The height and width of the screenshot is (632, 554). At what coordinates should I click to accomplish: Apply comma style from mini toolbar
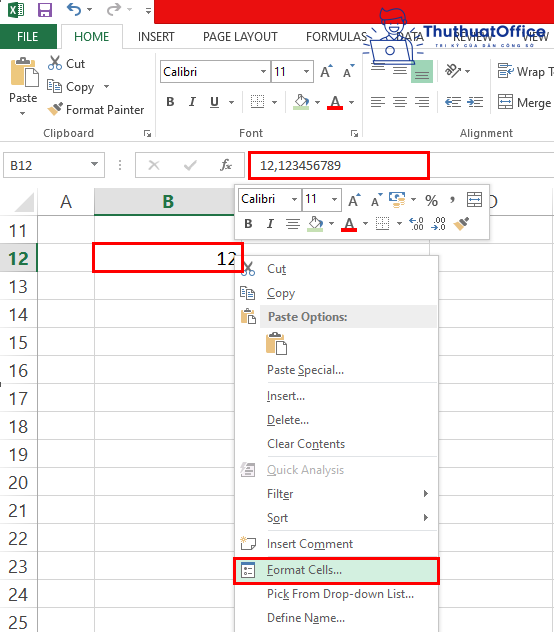click(x=452, y=200)
